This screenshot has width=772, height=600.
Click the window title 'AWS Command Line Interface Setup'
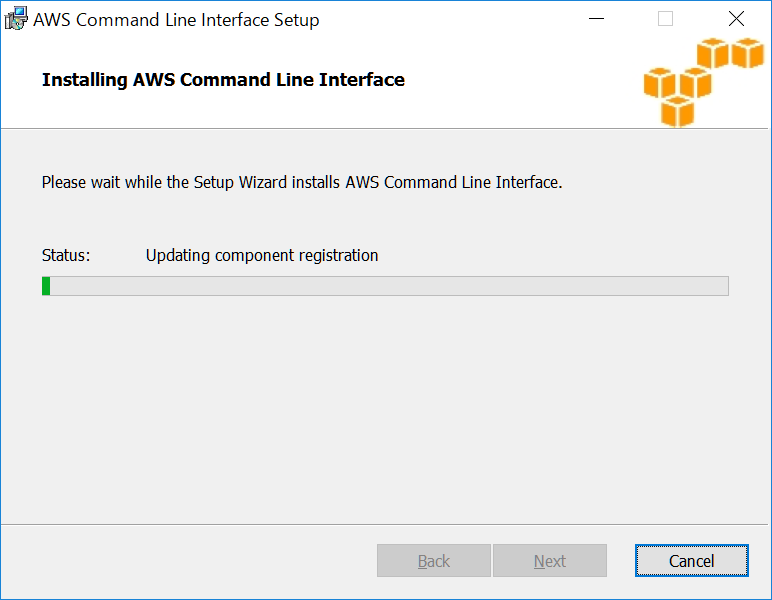click(176, 20)
